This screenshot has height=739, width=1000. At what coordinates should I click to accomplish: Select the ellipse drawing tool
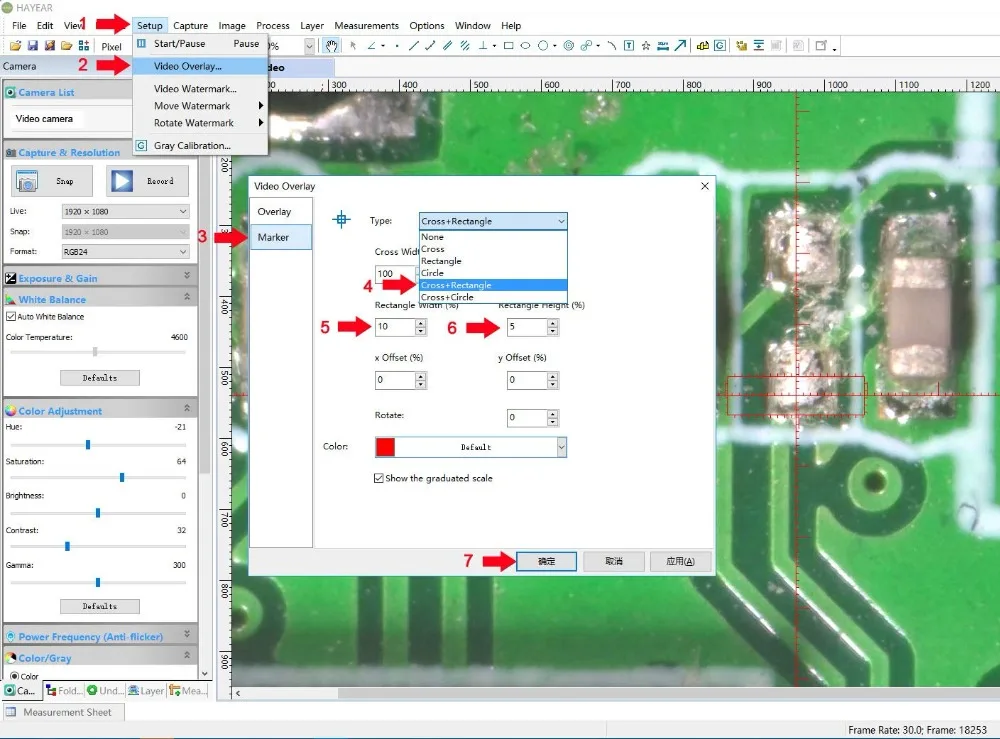(x=526, y=46)
